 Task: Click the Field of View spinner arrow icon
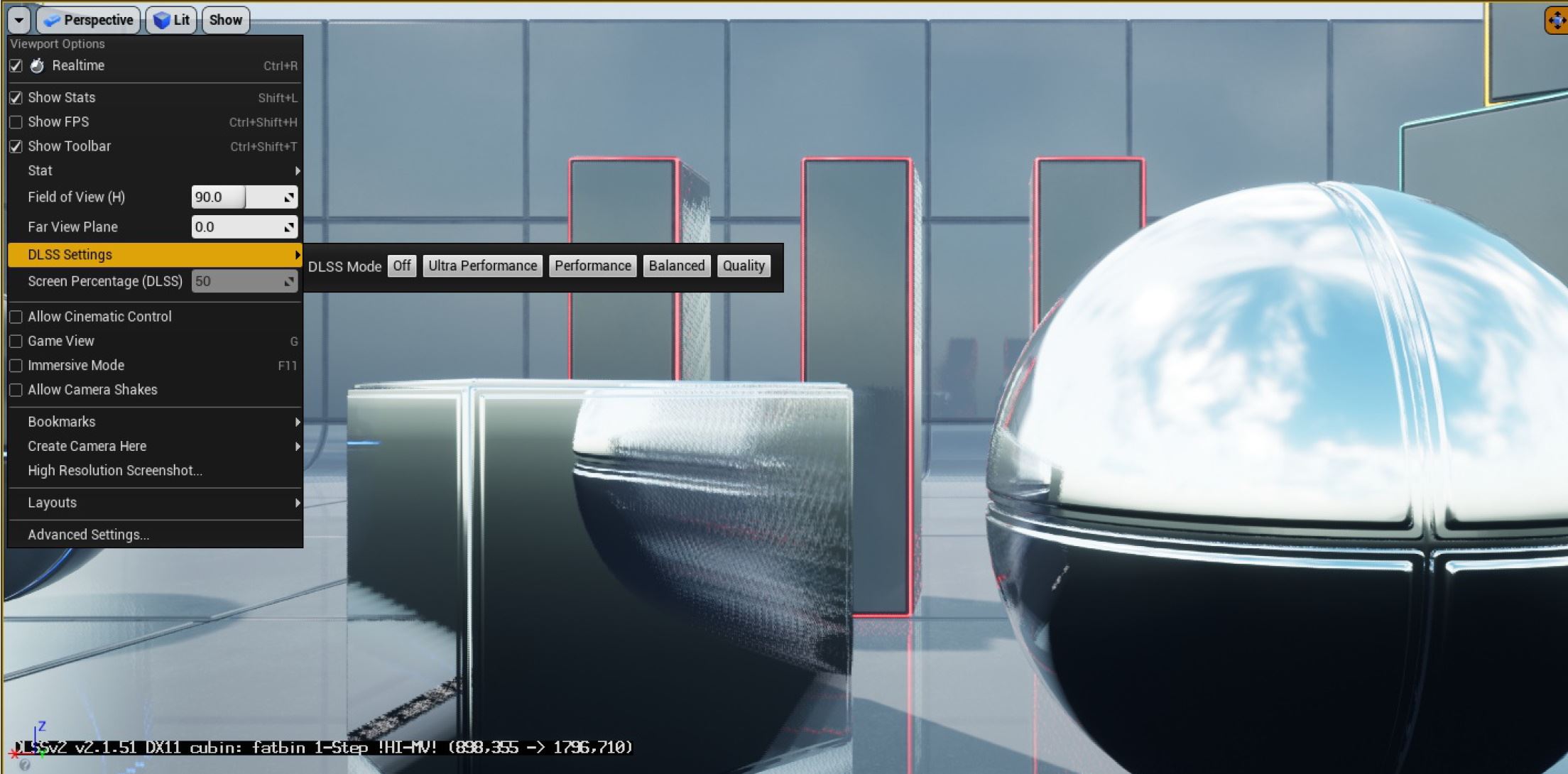(289, 197)
